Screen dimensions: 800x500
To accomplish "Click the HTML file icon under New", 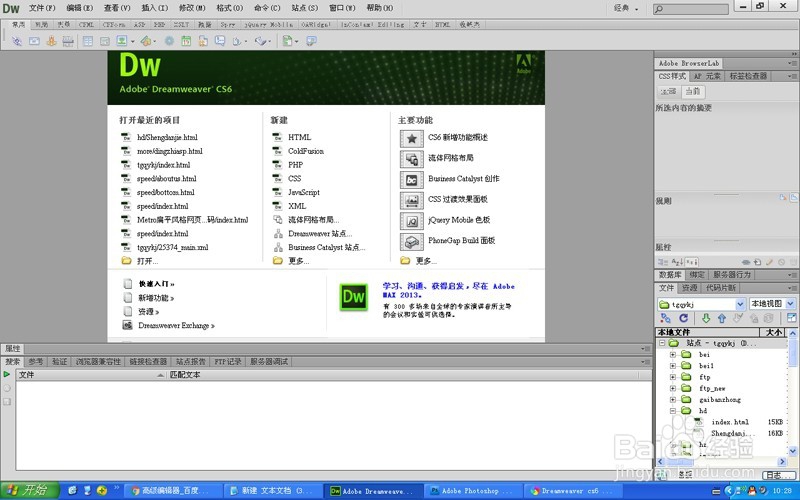I will point(277,137).
